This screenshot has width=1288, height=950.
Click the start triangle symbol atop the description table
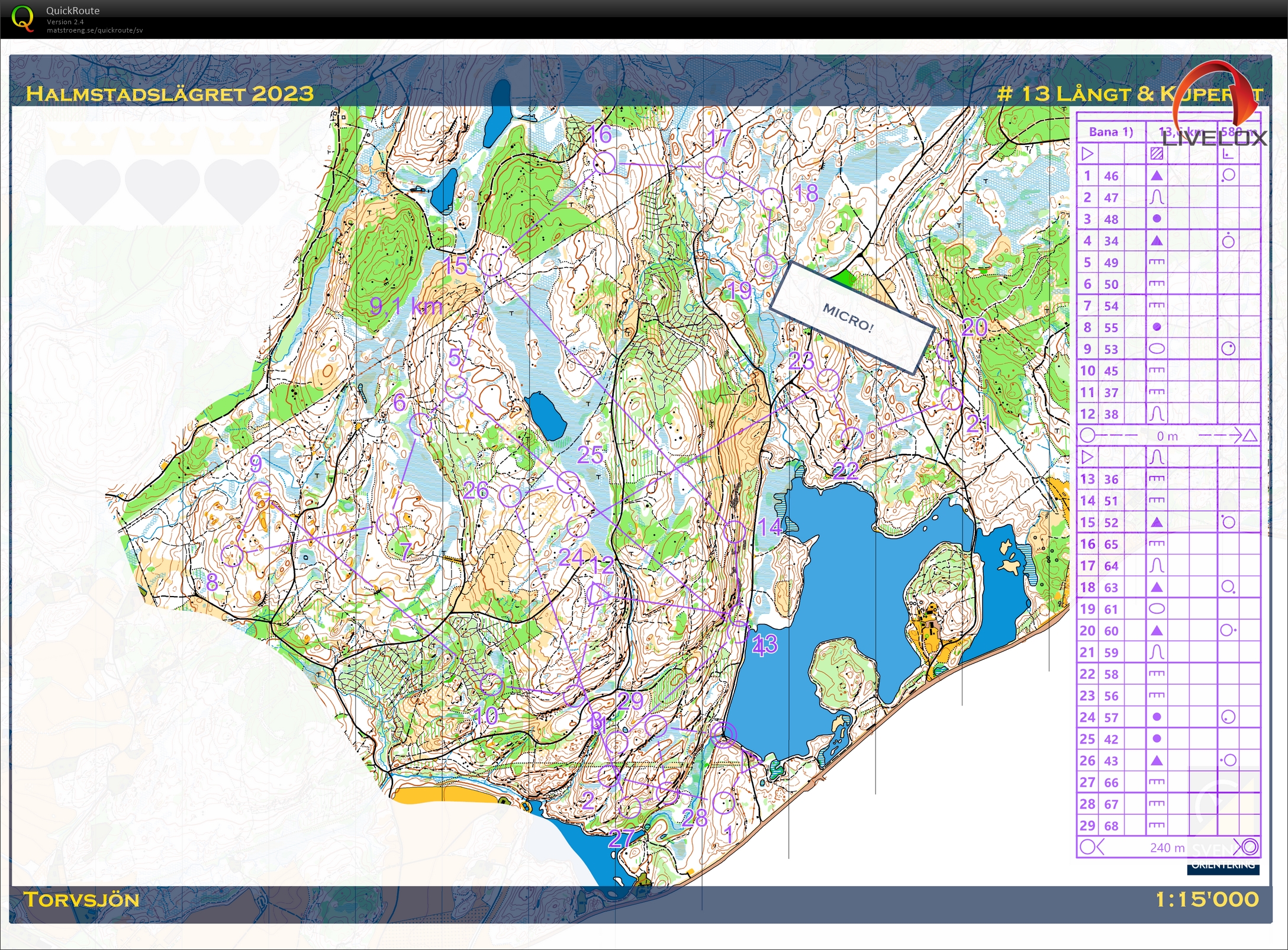(x=1087, y=154)
